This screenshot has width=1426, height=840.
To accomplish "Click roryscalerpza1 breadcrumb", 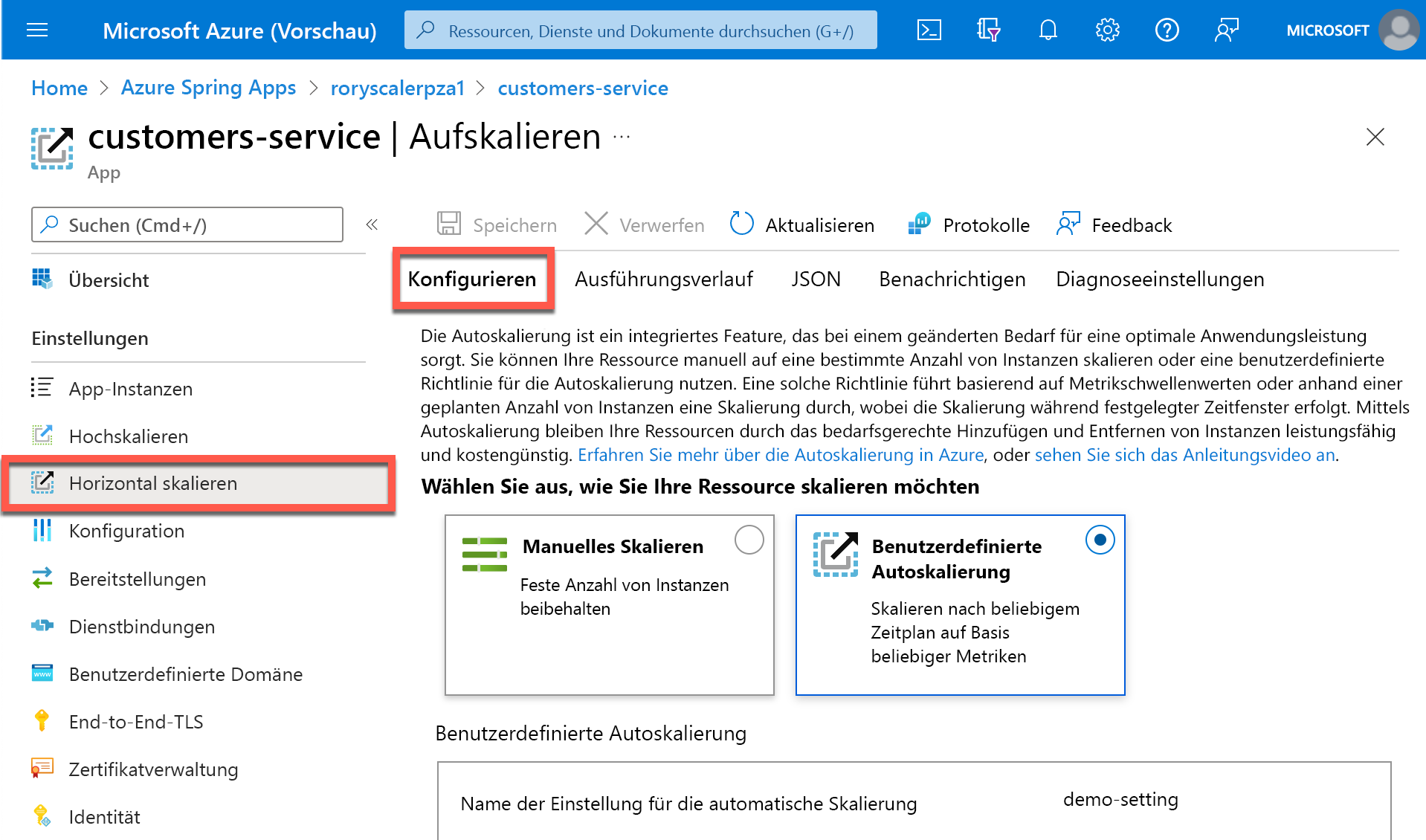I will (x=398, y=88).
